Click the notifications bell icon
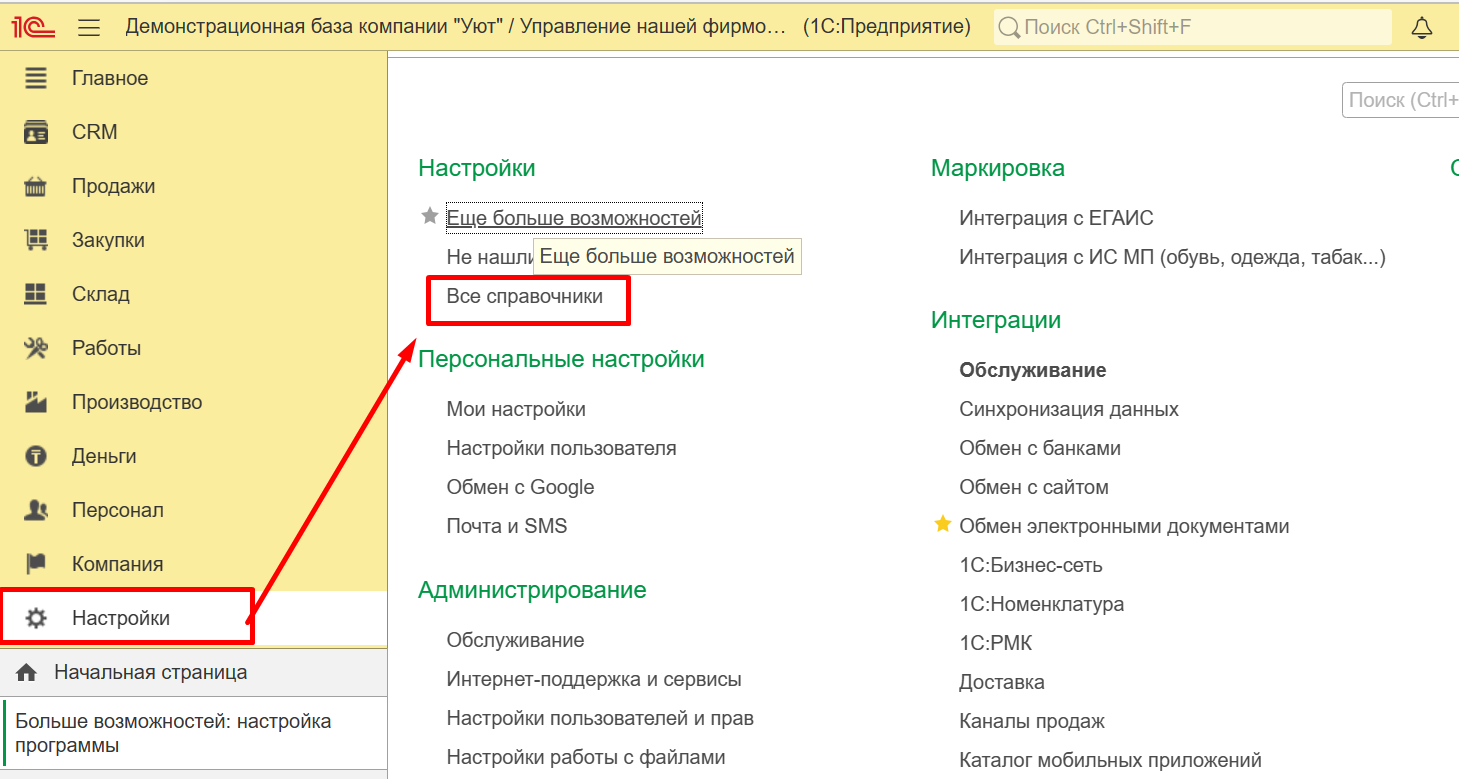 (1421, 27)
